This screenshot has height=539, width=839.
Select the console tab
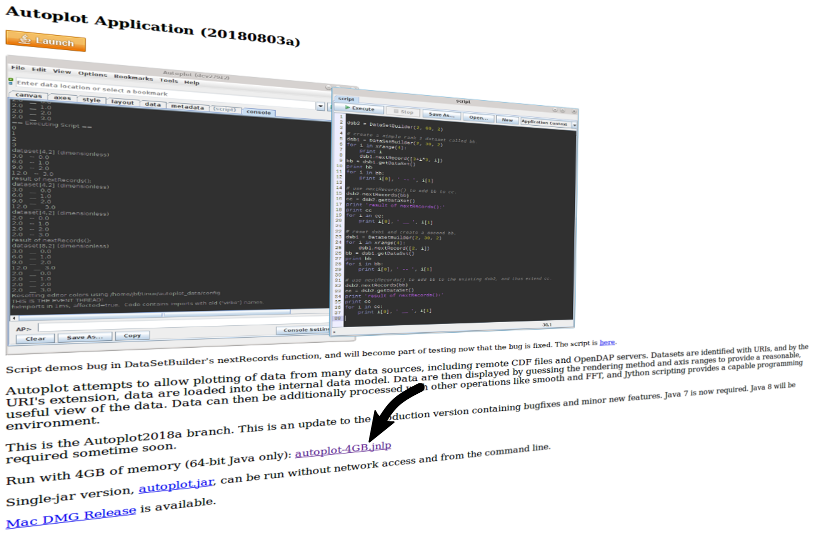pos(259,112)
